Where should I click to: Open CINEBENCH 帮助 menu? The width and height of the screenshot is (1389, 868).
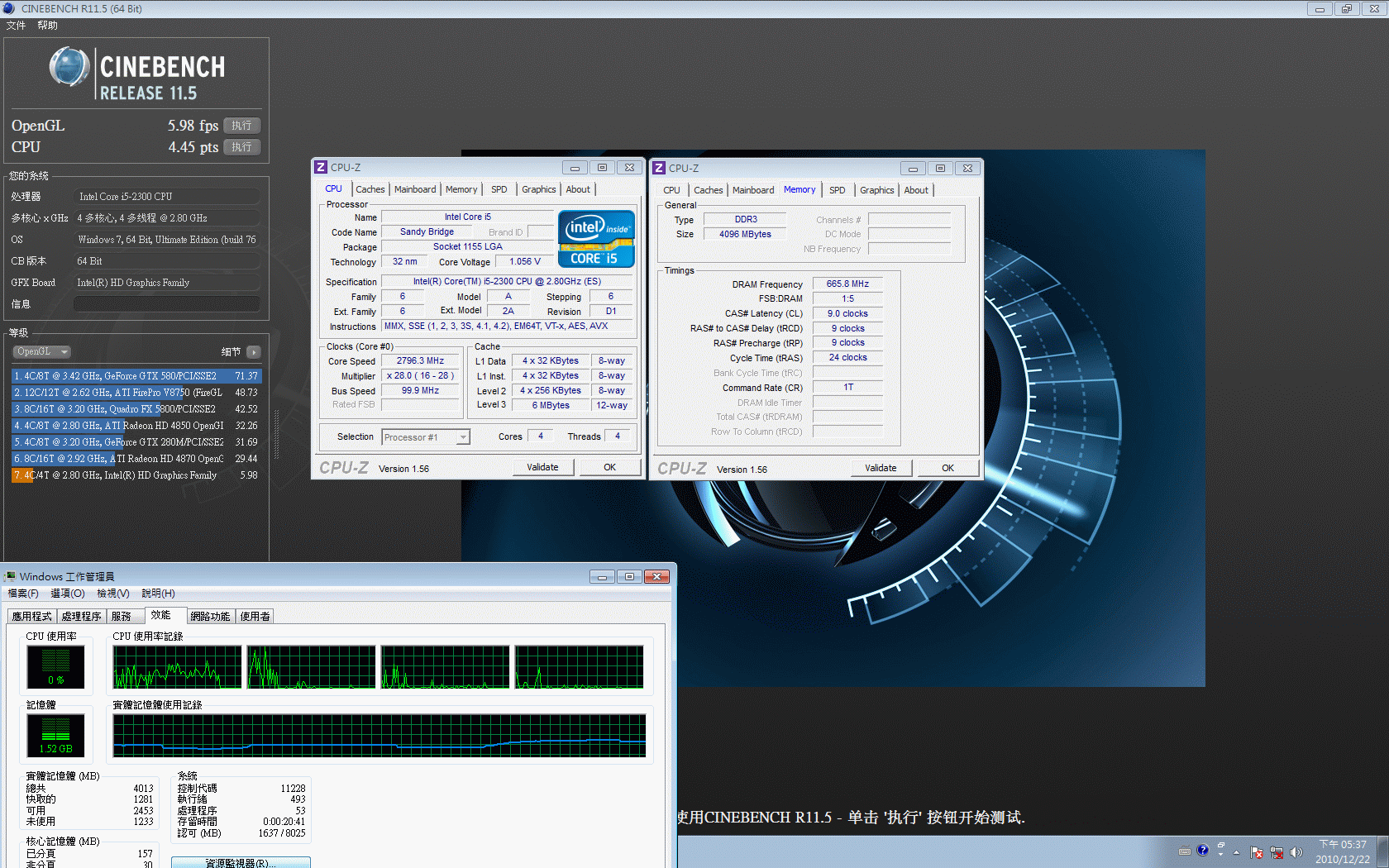click(47, 26)
